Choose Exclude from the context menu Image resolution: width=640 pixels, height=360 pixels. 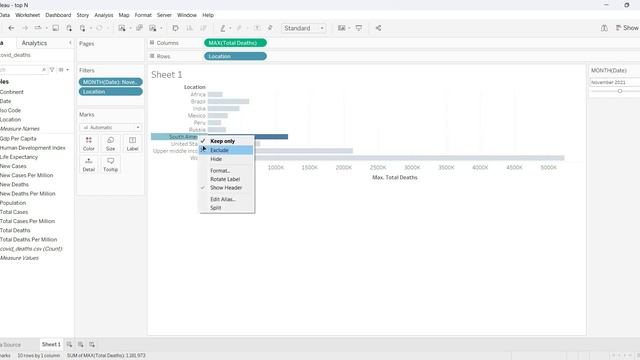[x=226, y=150]
